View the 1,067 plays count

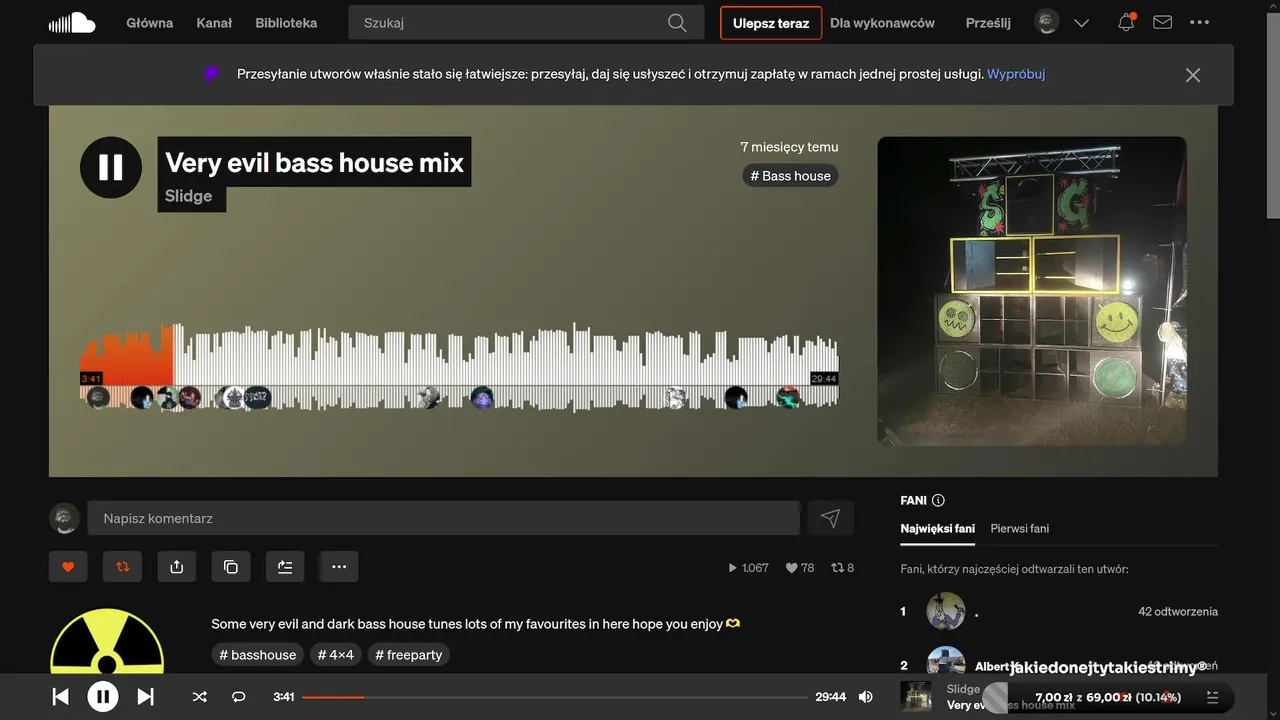pos(748,568)
